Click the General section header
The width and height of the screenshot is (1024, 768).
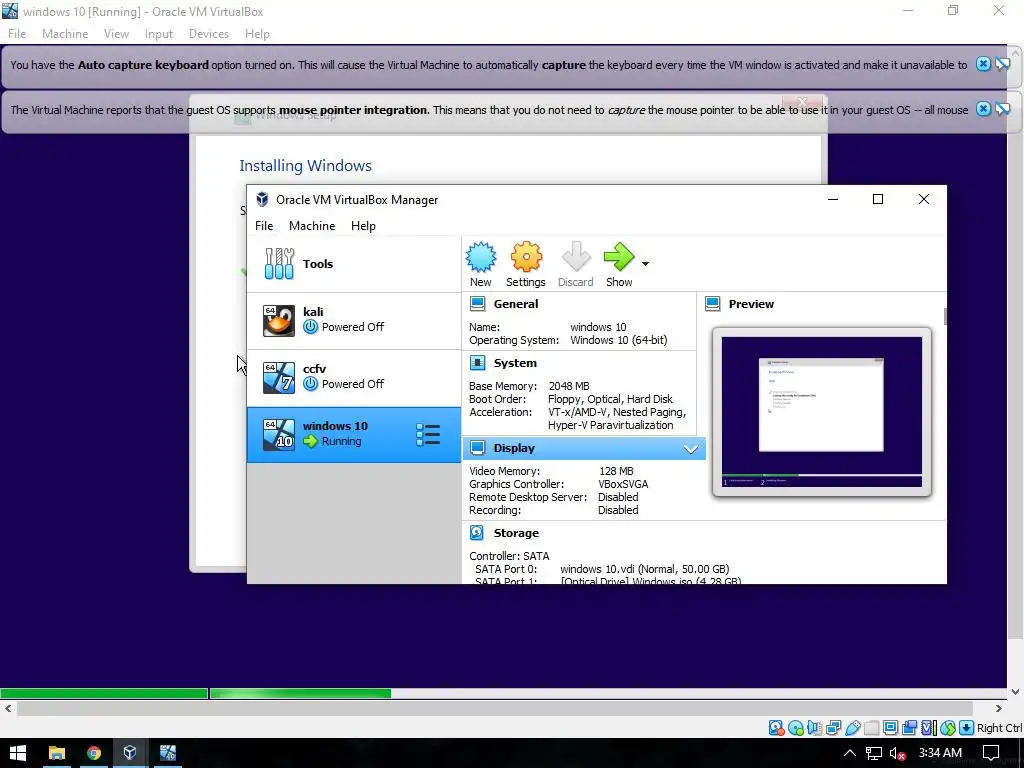[516, 304]
